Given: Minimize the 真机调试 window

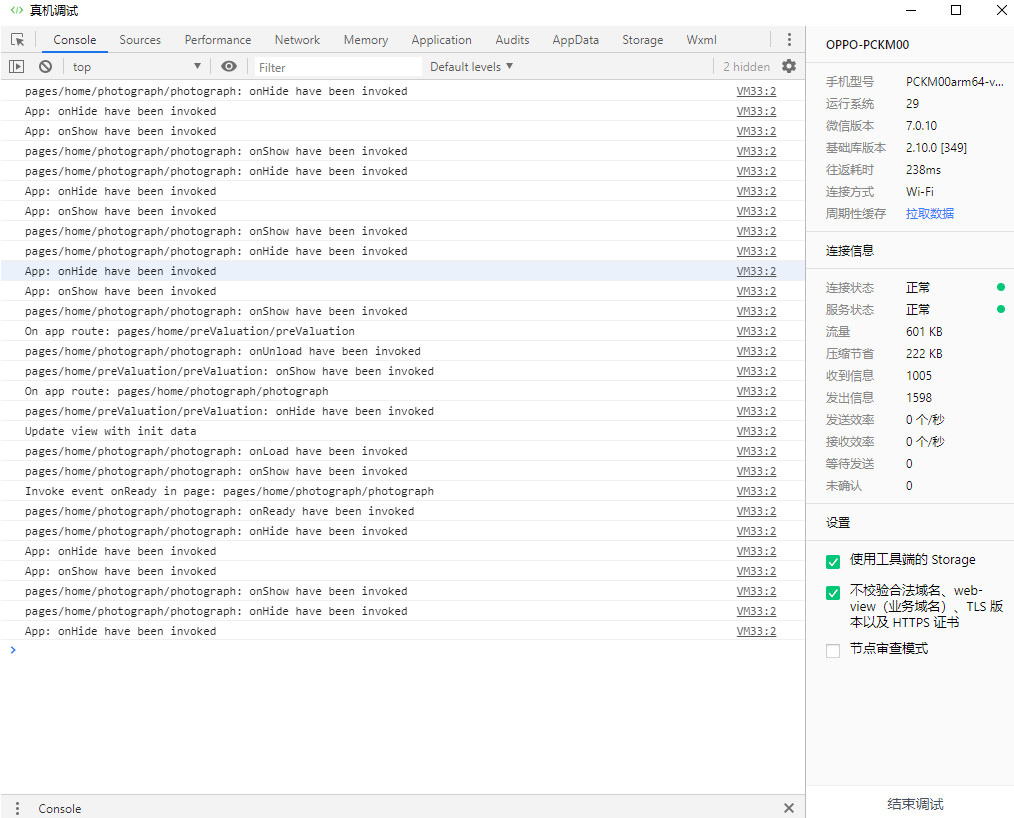Looking at the screenshot, I should point(911,10).
